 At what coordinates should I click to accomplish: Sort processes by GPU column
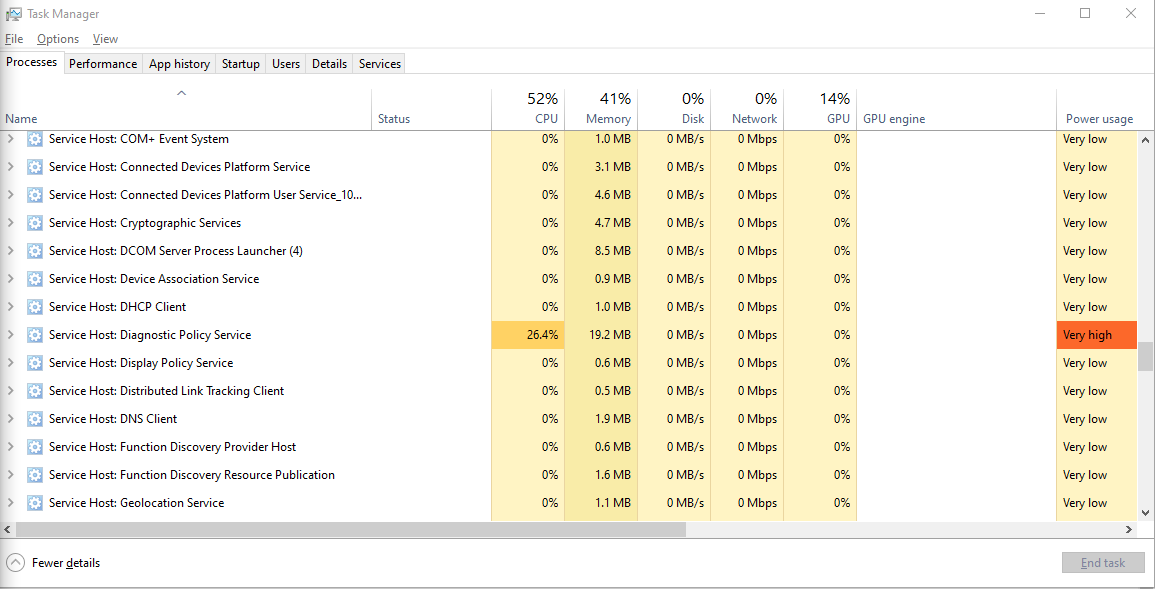[x=820, y=109]
